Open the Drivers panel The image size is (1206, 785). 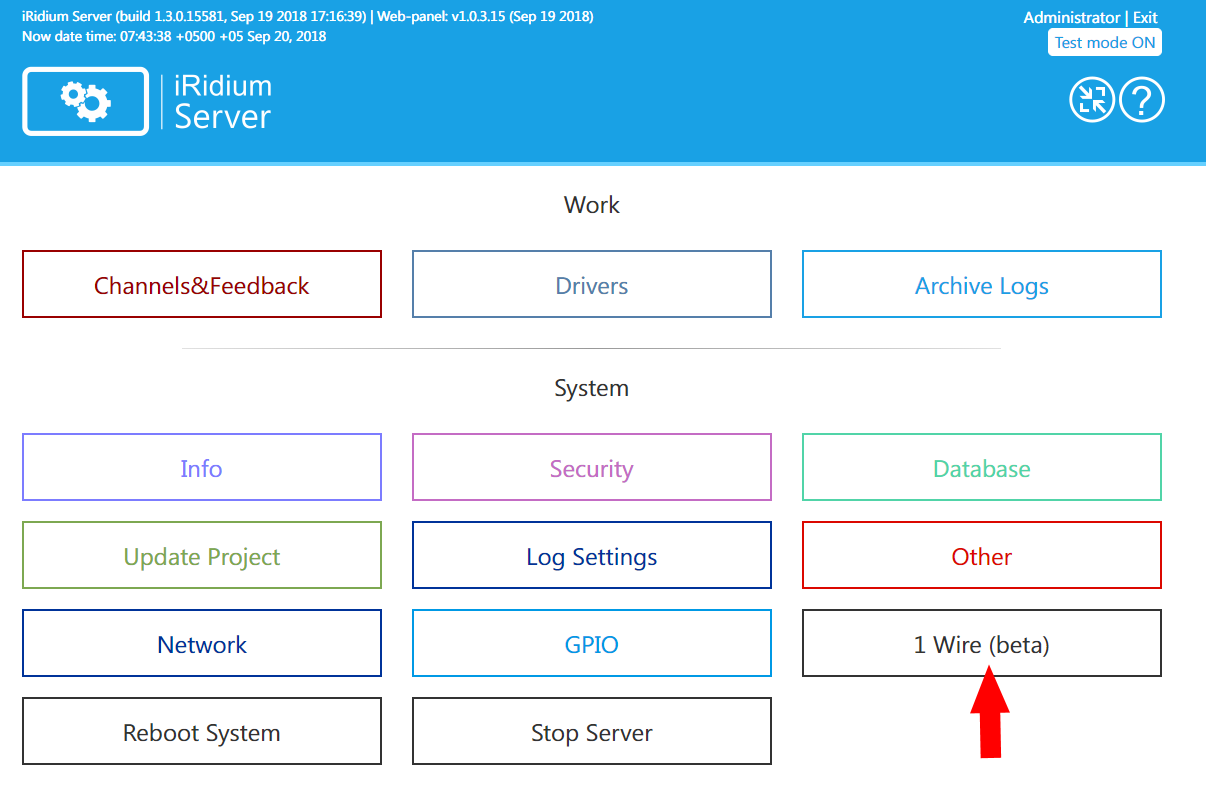point(591,284)
